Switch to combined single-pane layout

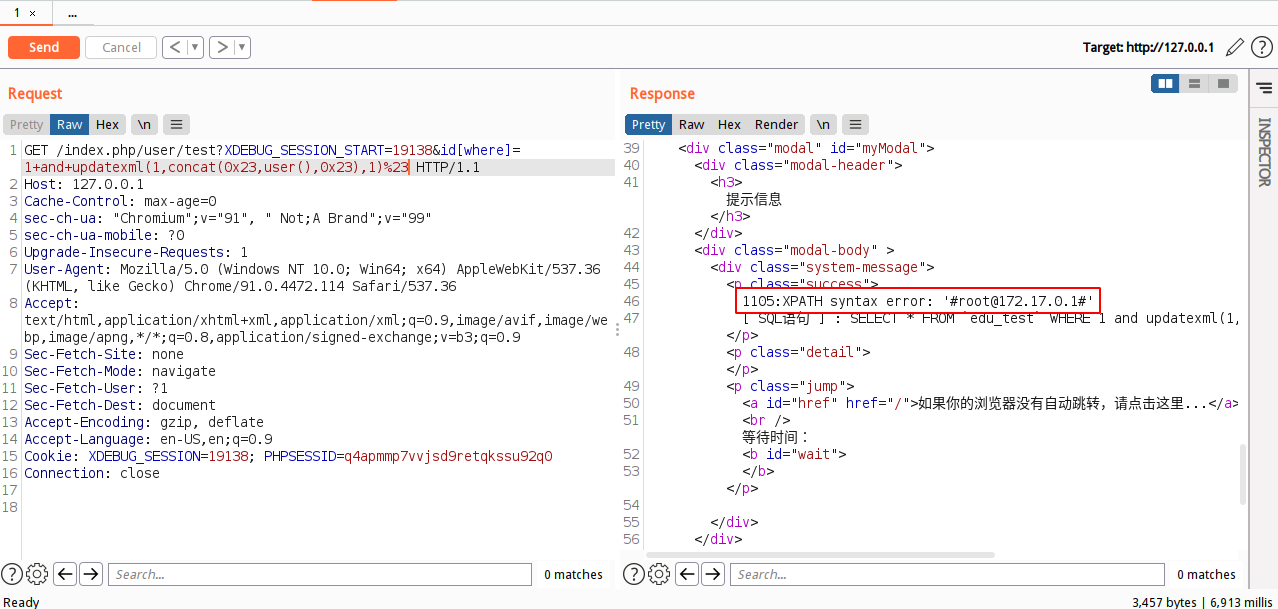click(x=1222, y=84)
